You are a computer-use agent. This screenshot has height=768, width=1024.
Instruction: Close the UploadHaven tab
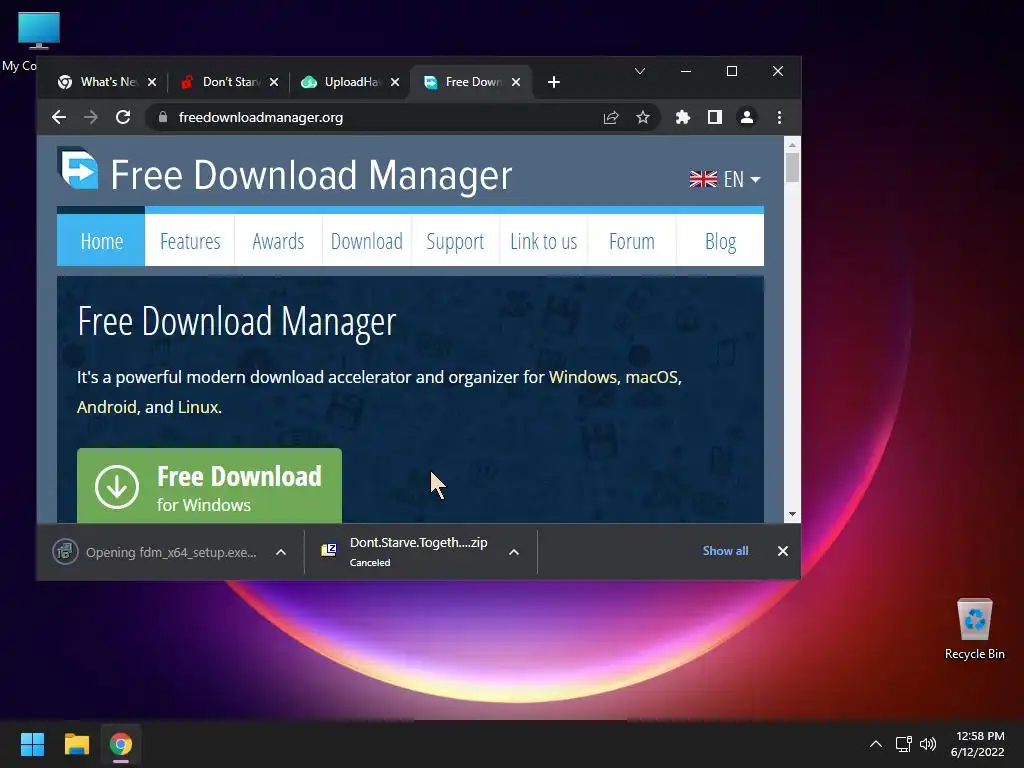click(x=395, y=82)
